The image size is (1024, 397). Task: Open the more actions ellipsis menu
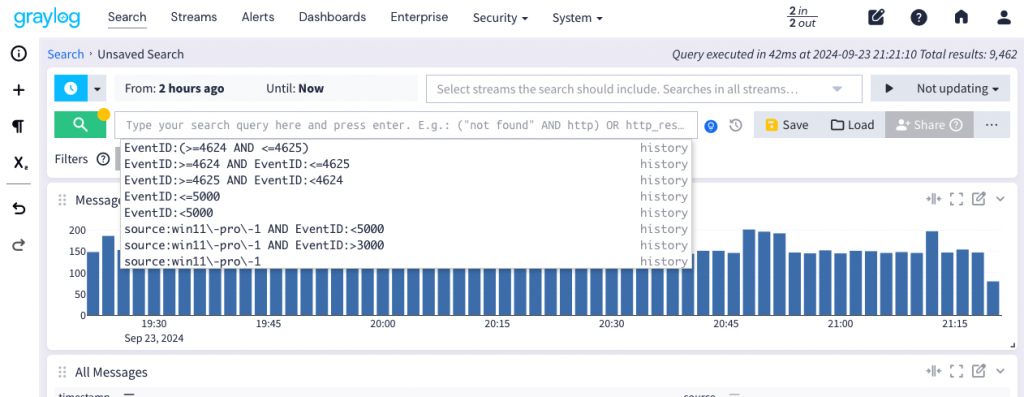[x=991, y=125]
